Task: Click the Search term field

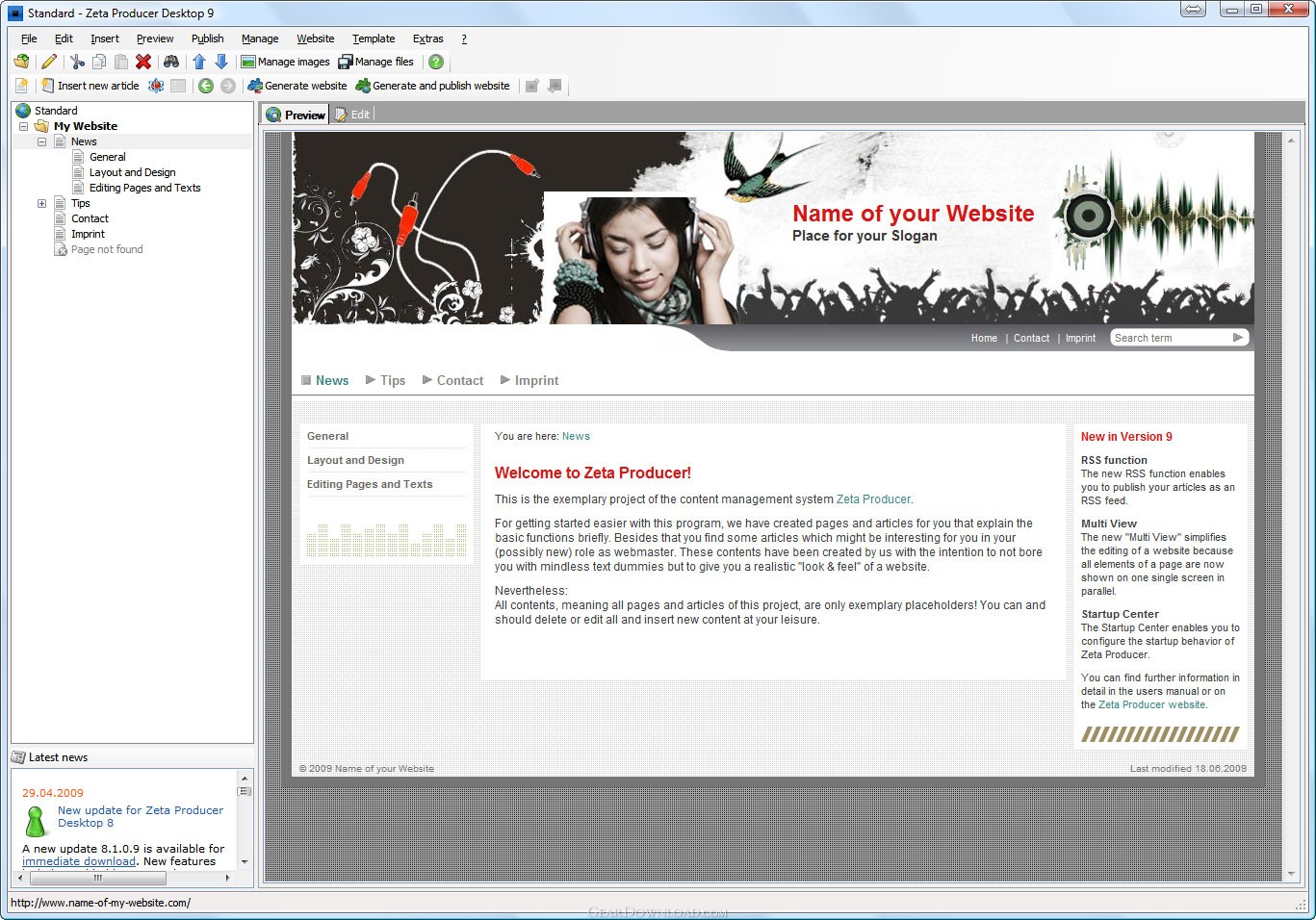Action: 1172,338
